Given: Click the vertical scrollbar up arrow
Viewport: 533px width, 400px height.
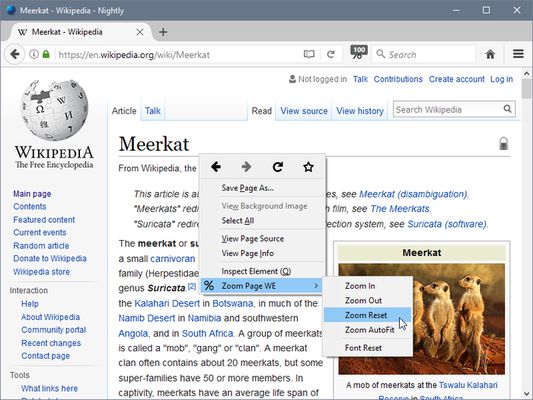Looking at the screenshot, I should [527, 73].
